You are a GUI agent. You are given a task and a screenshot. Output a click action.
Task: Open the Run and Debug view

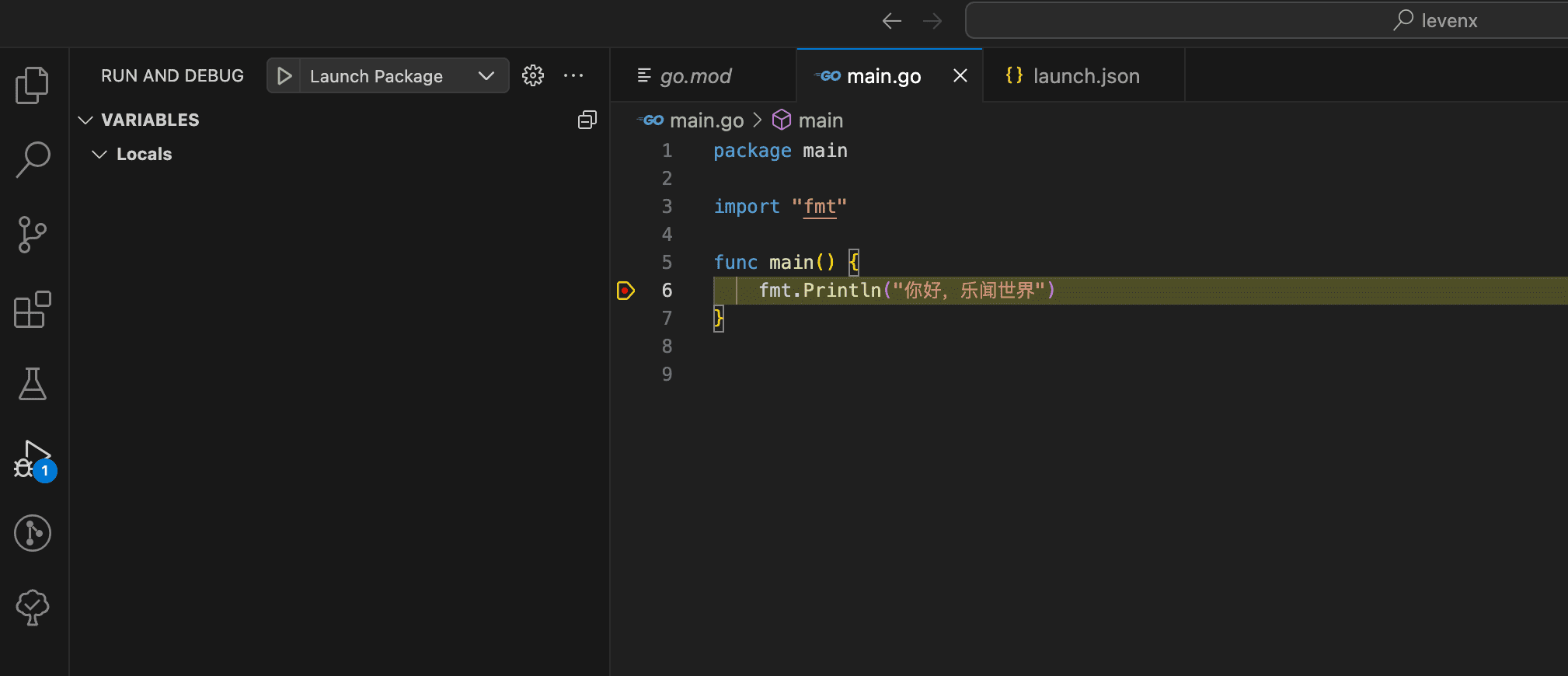point(32,459)
